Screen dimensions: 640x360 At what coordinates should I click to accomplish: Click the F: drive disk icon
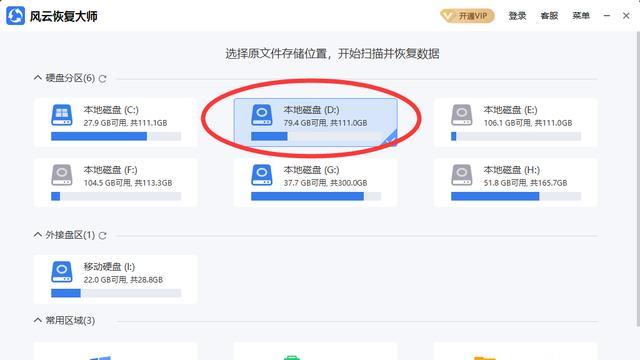[x=62, y=175]
